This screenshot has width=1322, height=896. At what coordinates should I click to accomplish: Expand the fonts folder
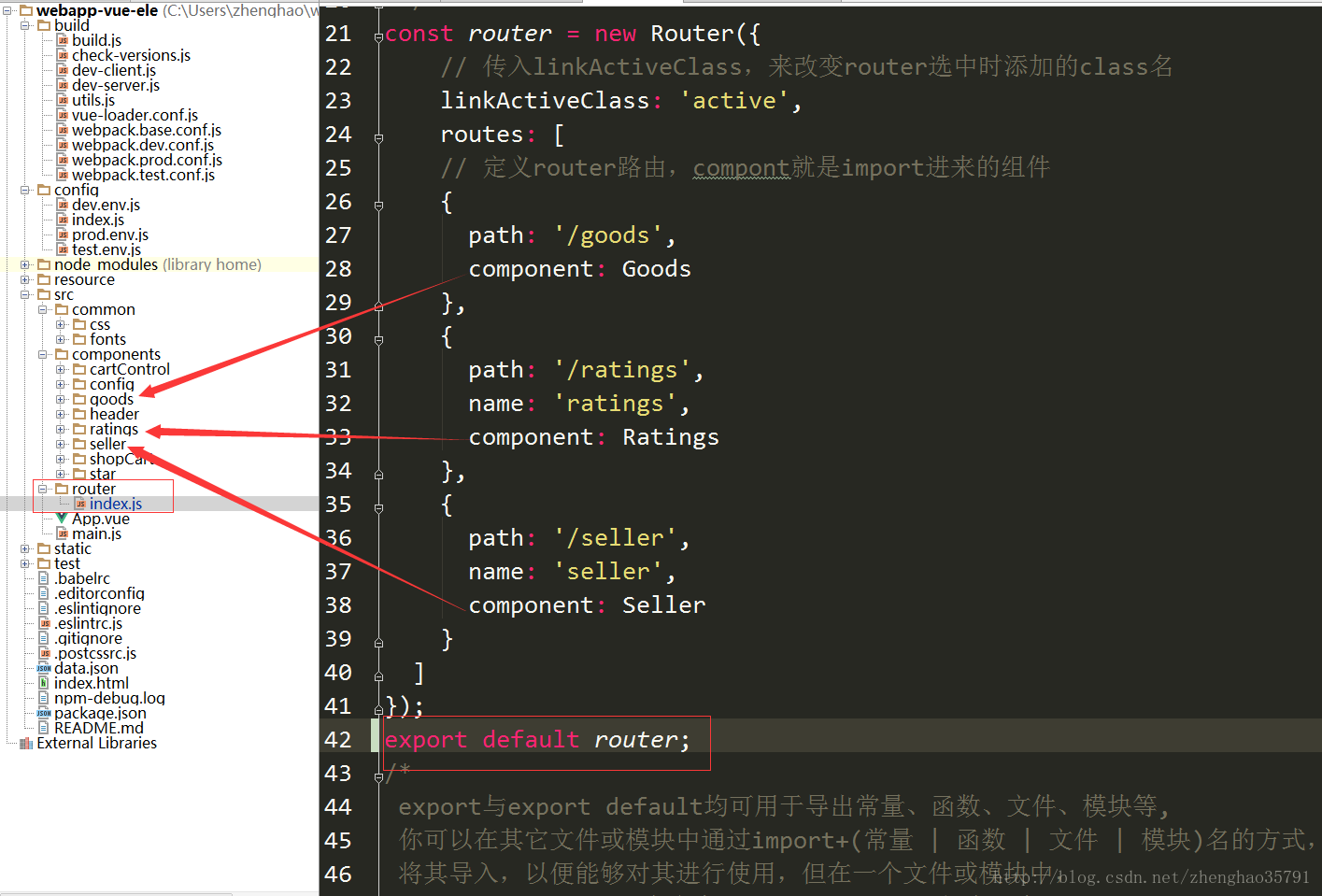point(61,339)
